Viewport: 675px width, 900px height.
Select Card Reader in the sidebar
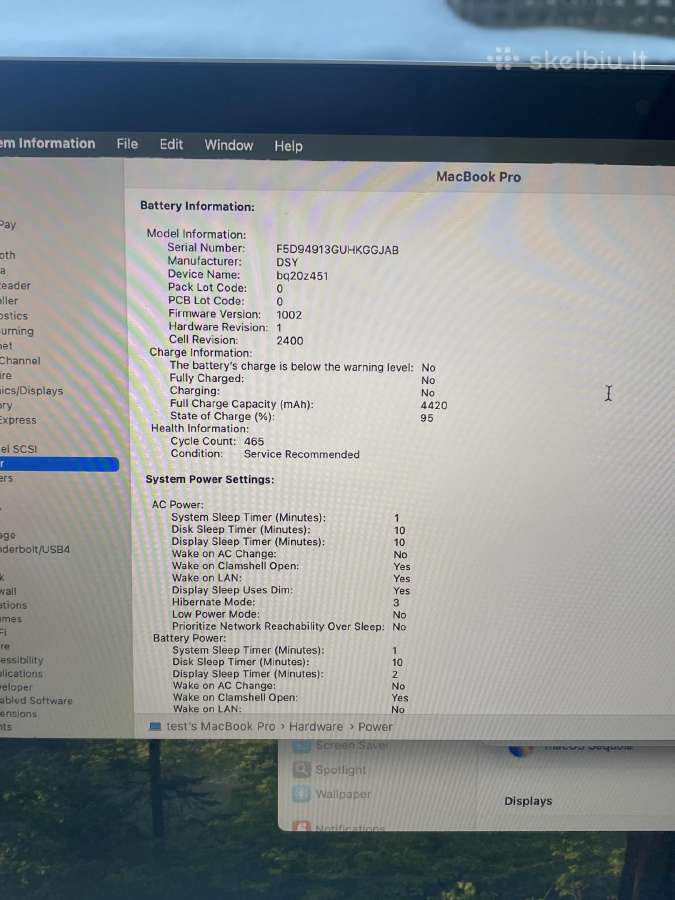[x=15, y=285]
